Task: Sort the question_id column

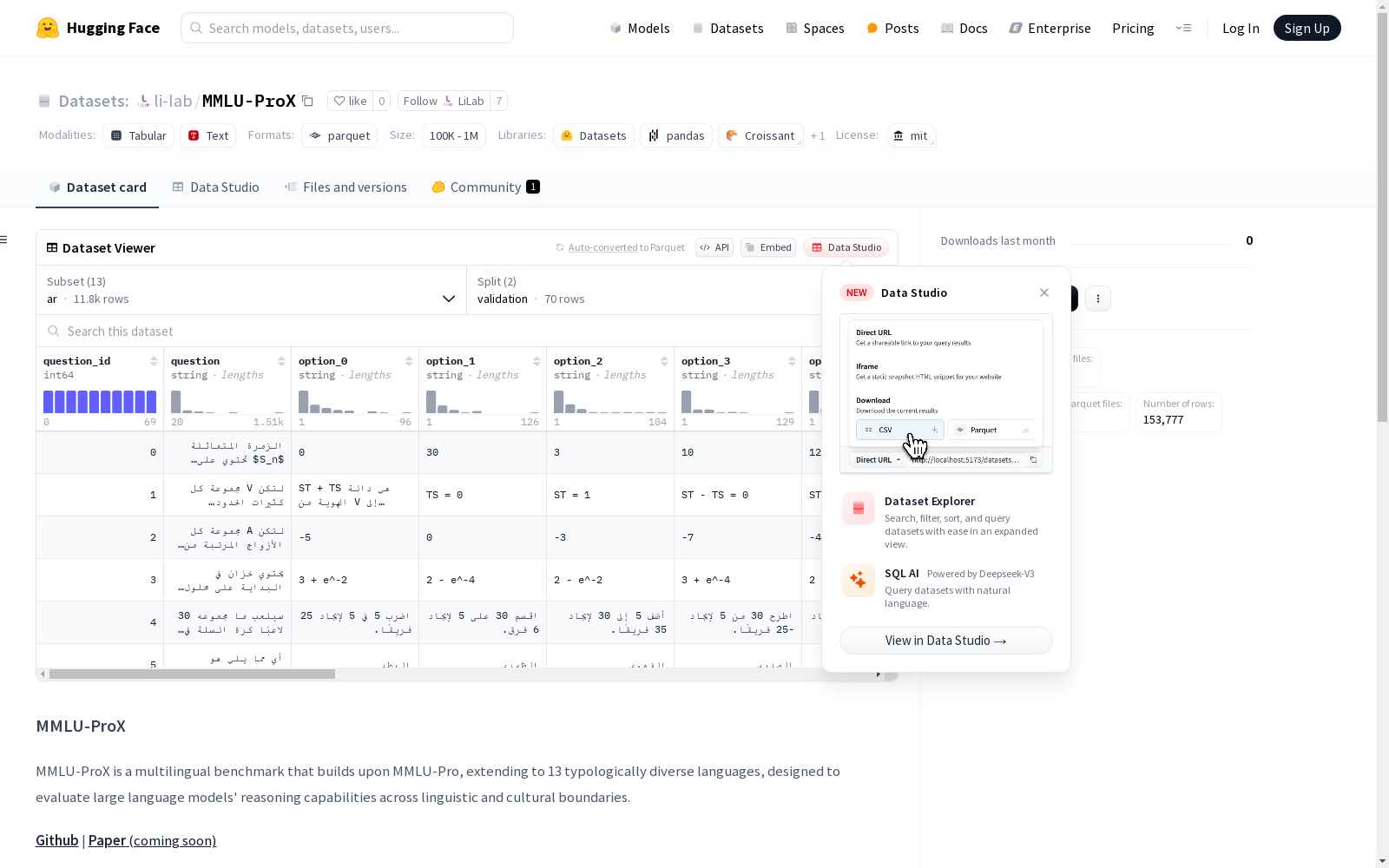Action: (x=154, y=361)
